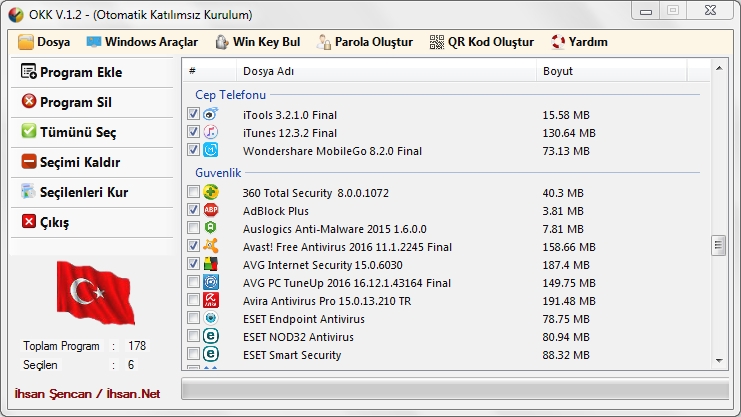
Task: Click the installation progress bar at bottom
Action: [454, 390]
